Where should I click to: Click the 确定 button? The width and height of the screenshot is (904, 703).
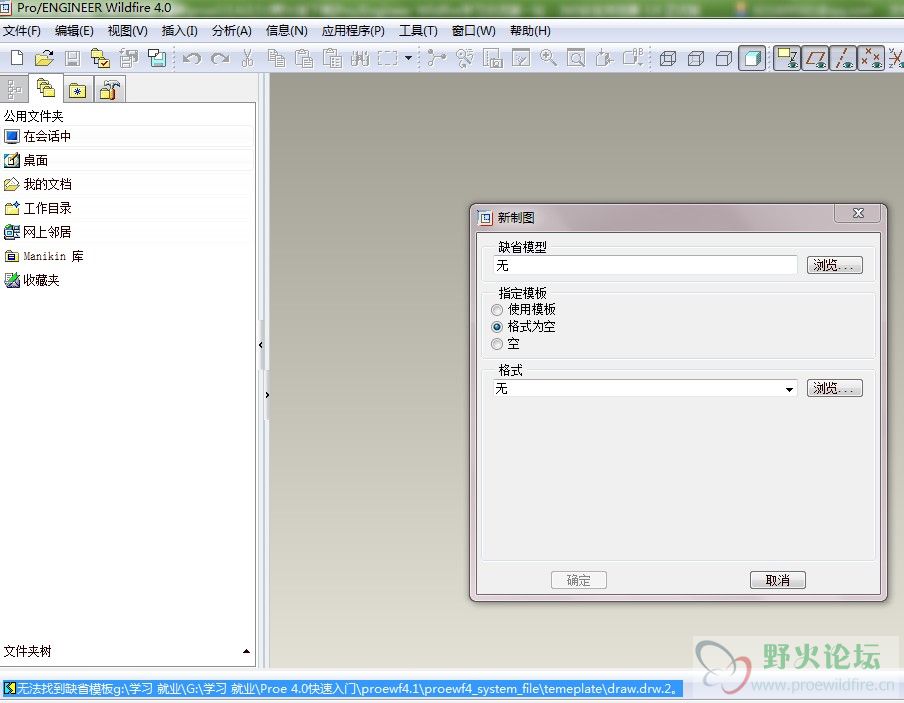(578, 580)
